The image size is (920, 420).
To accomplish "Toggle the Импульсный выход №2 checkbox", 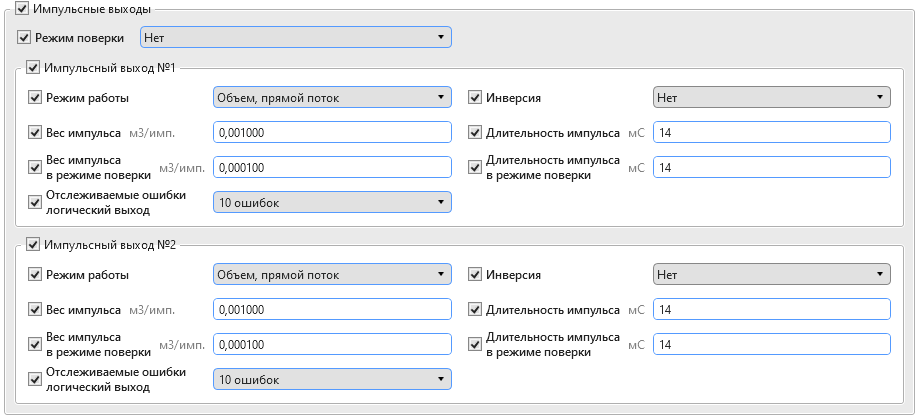I will point(33,245).
